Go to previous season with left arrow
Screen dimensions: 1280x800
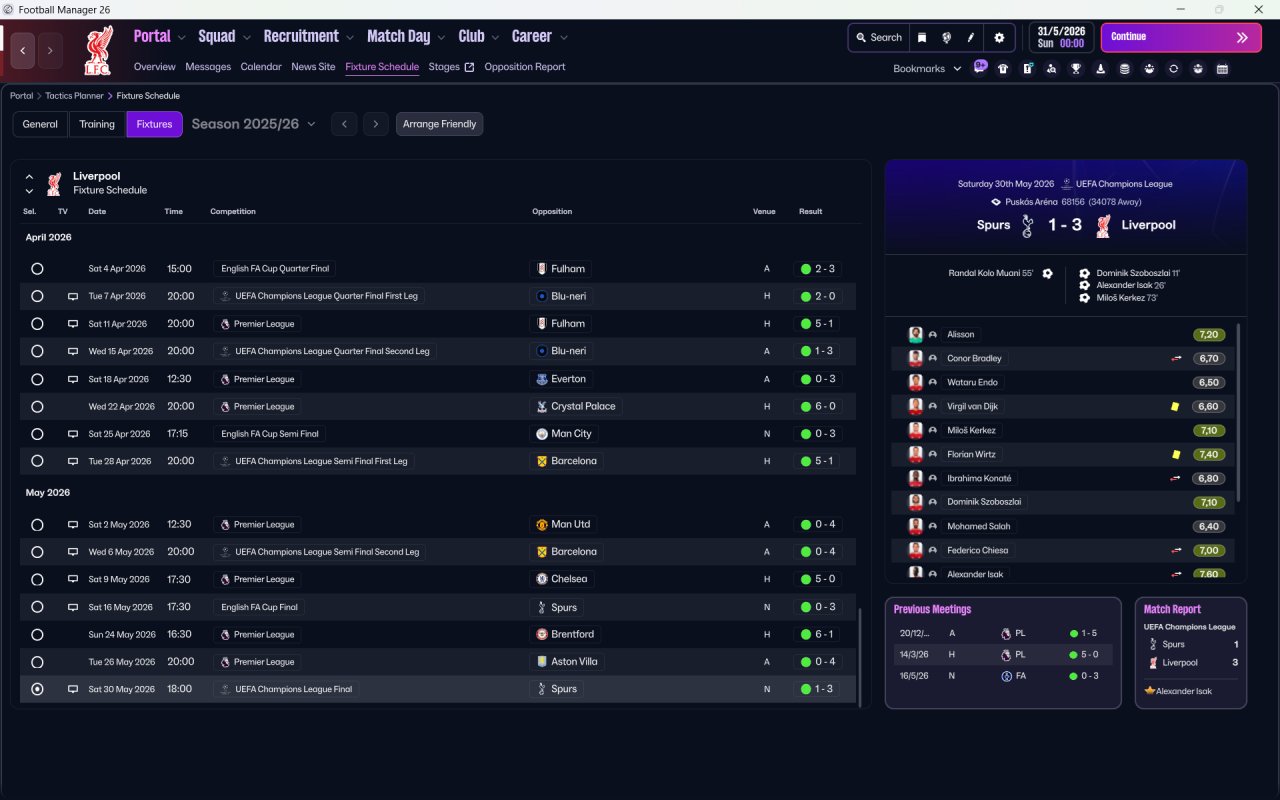tap(344, 124)
